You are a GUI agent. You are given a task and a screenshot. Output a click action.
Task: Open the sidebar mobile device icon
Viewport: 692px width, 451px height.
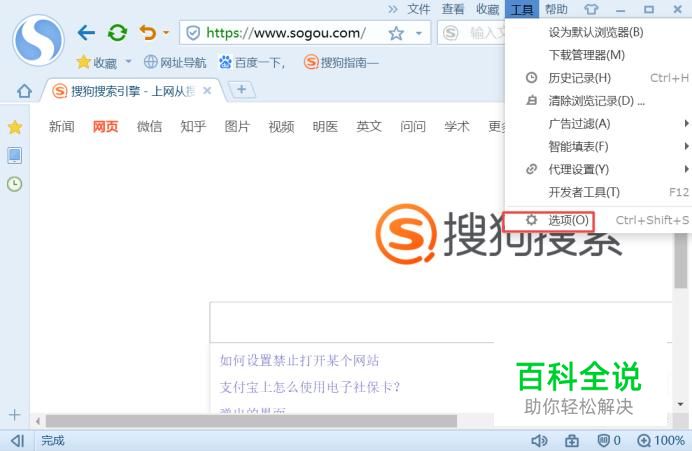[x=15, y=155]
